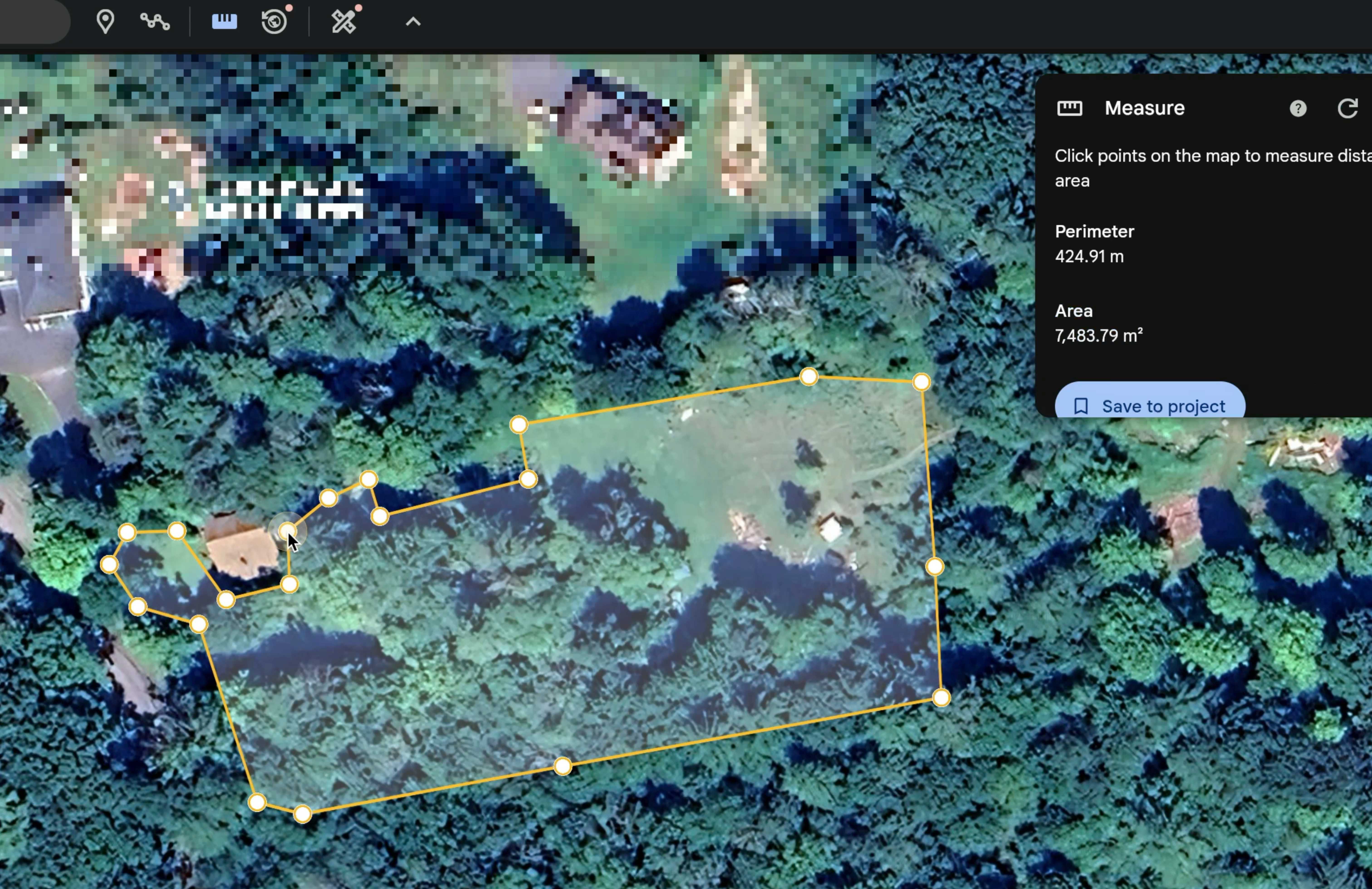Click the Area label

pyautogui.click(x=1073, y=311)
